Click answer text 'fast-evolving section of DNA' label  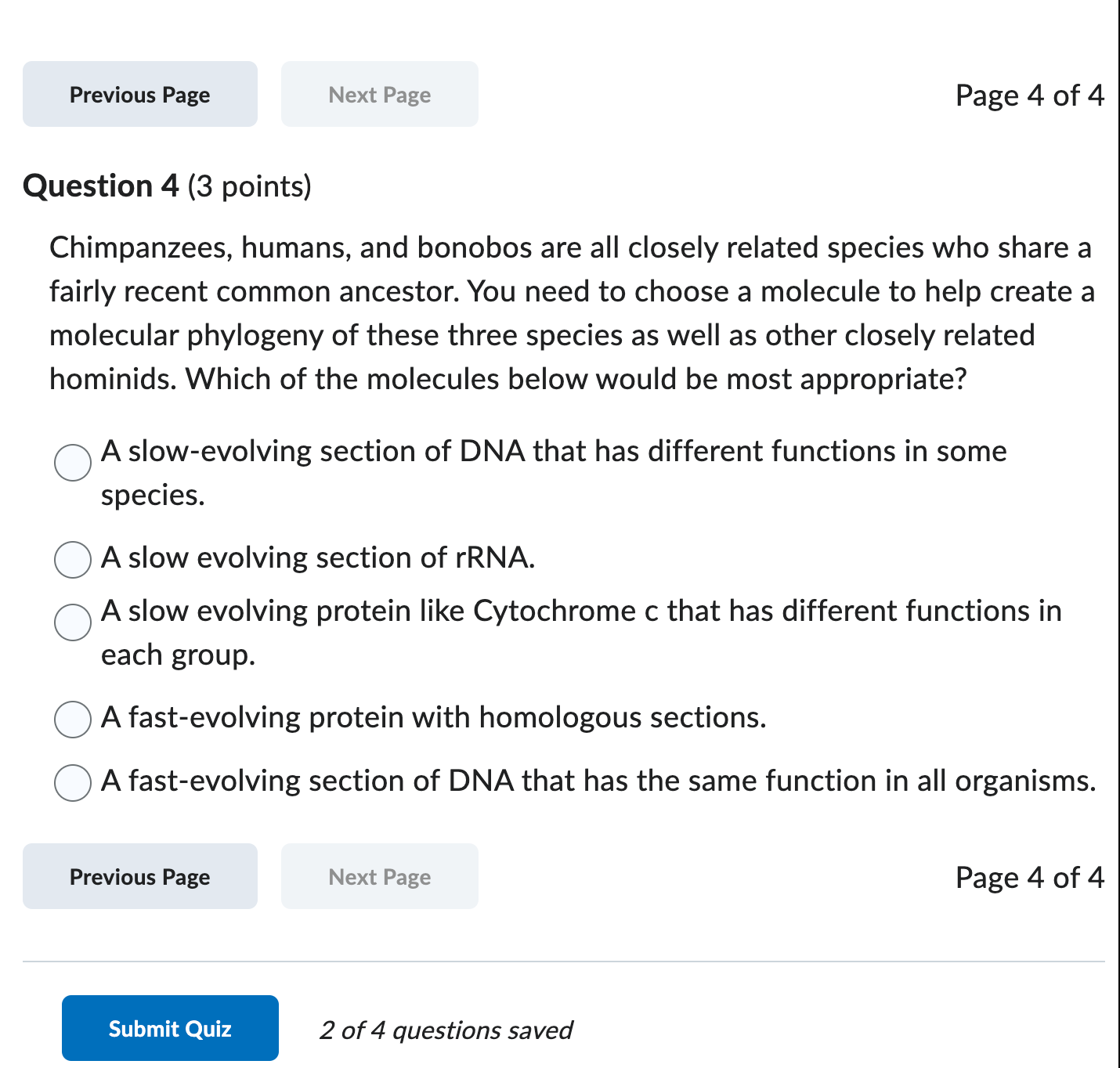click(x=598, y=781)
